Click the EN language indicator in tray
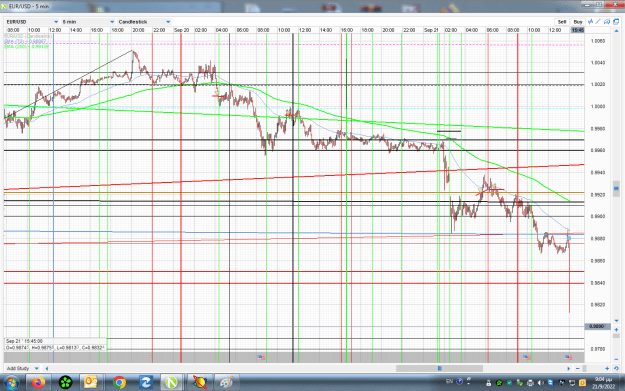Viewport: 625px width, 391px height. click(449, 381)
